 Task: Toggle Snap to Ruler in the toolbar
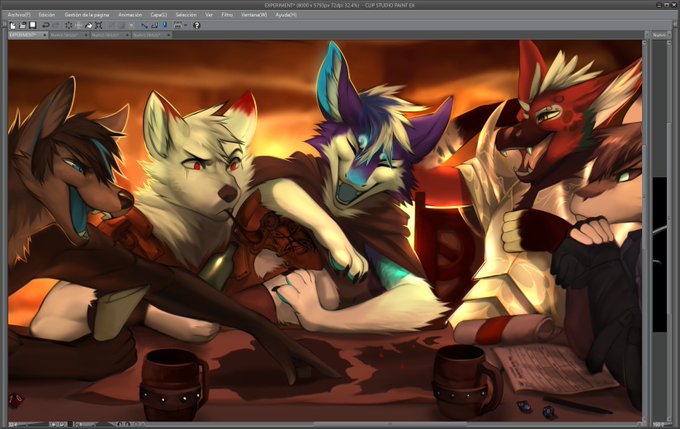tap(144, 26)
